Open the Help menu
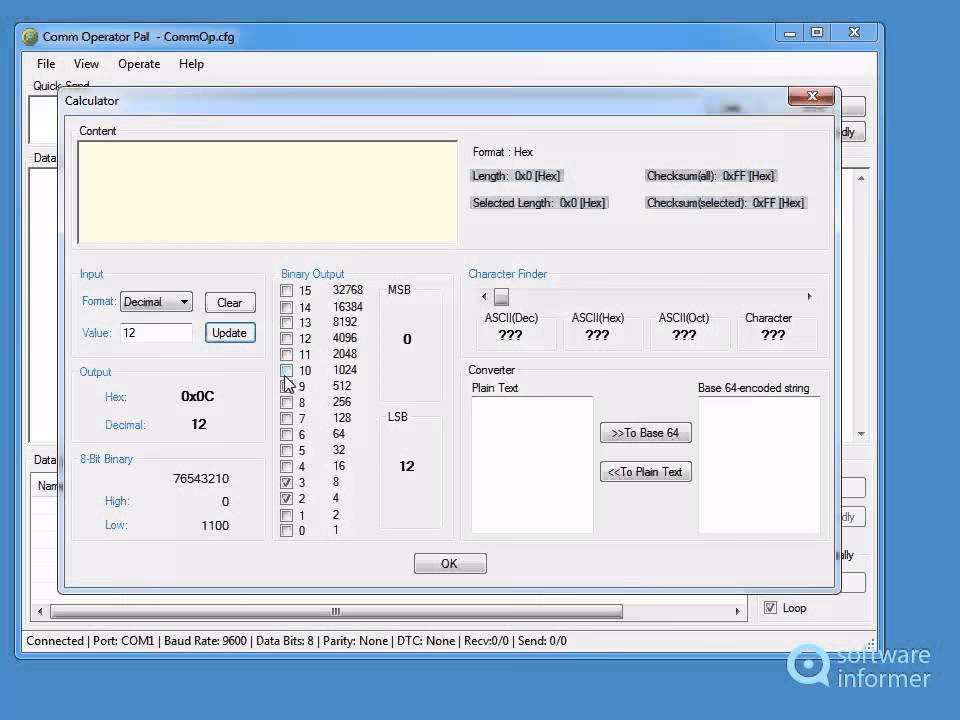The width and height of the screenshot is (960, 720). pyautogui.click(x=190, y=63)
